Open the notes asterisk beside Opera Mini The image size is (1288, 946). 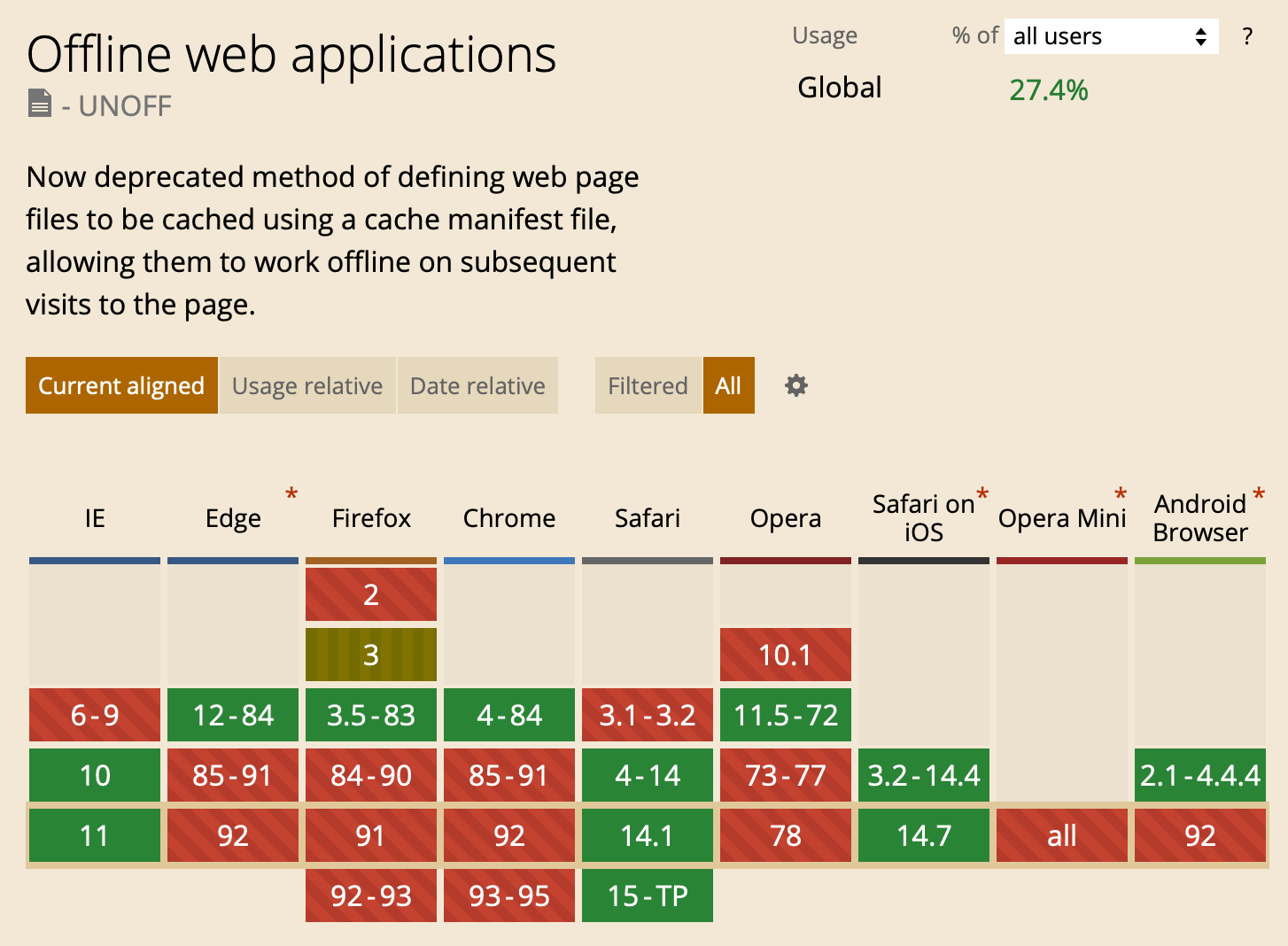(x=1121, y=494)
